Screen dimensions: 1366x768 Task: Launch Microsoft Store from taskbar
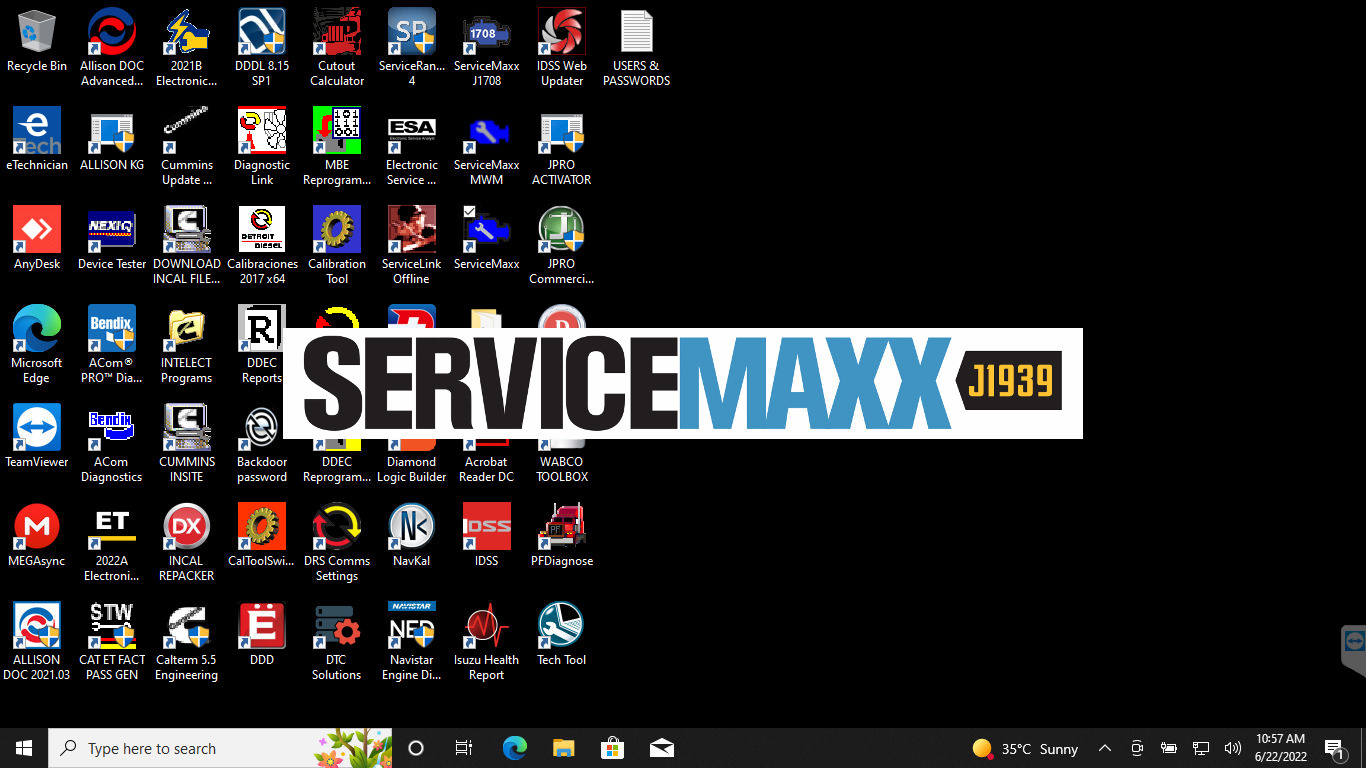[x=612, y=748]
